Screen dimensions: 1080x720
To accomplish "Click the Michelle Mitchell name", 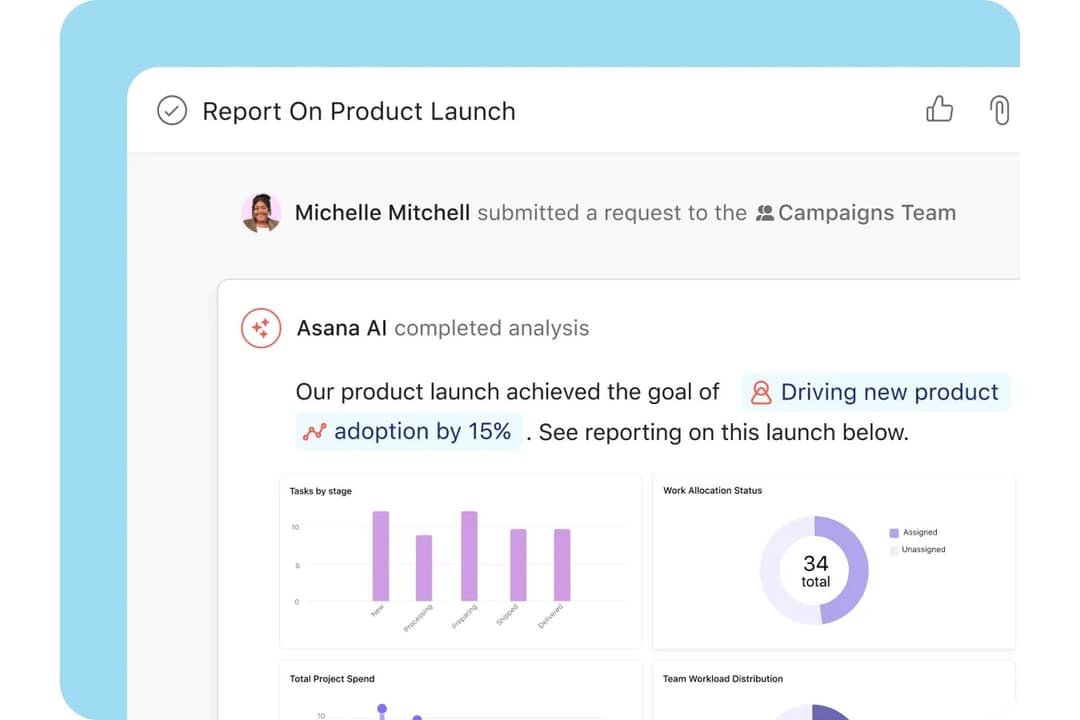I will pos(382,212).
